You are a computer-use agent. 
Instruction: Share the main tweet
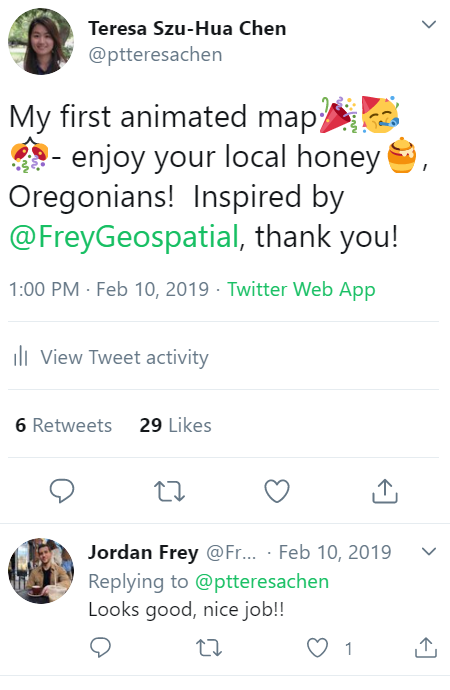tap(384, 491)
